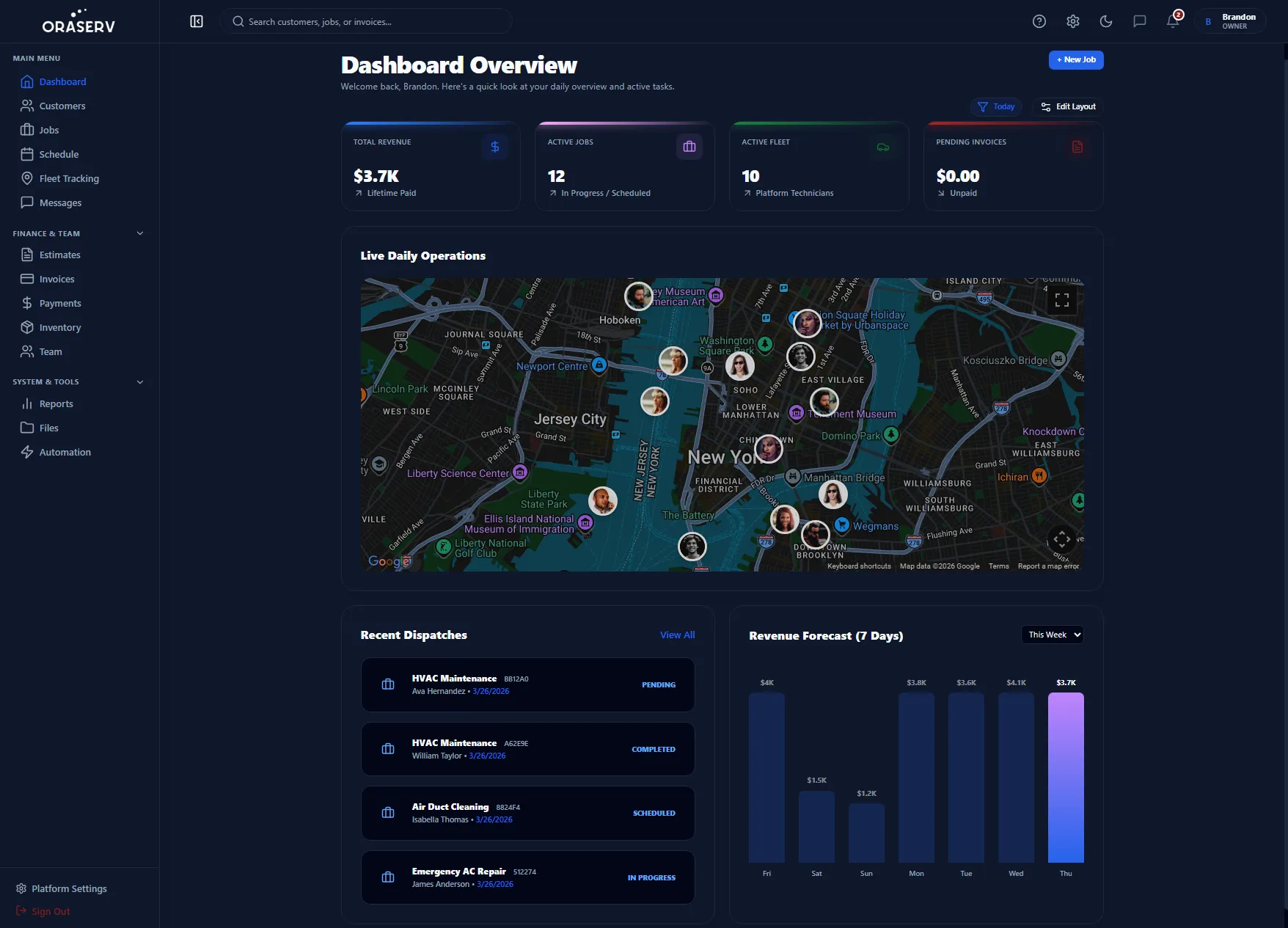Open the notifications bell with badge
Viewport: 1288px width, 928px height.
pyautogui.click(x=1172, y=21)
